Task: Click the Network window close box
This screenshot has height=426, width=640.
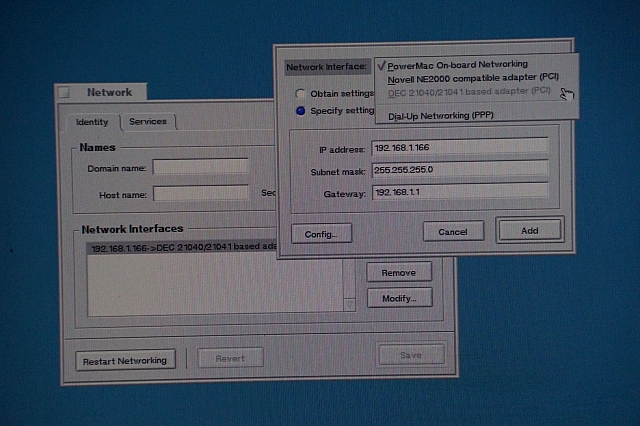Action: [x=64, y=93]
